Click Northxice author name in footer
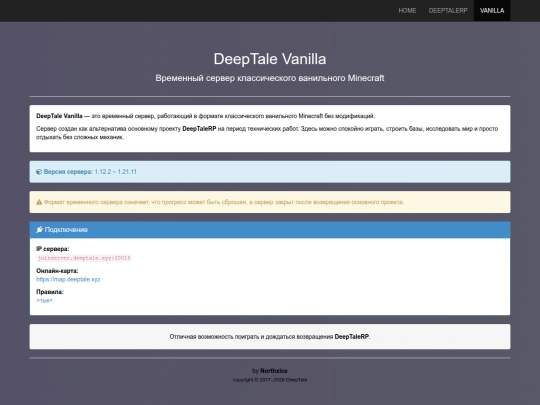This screenshot has height=405, width=540. [x=274, y=371]
